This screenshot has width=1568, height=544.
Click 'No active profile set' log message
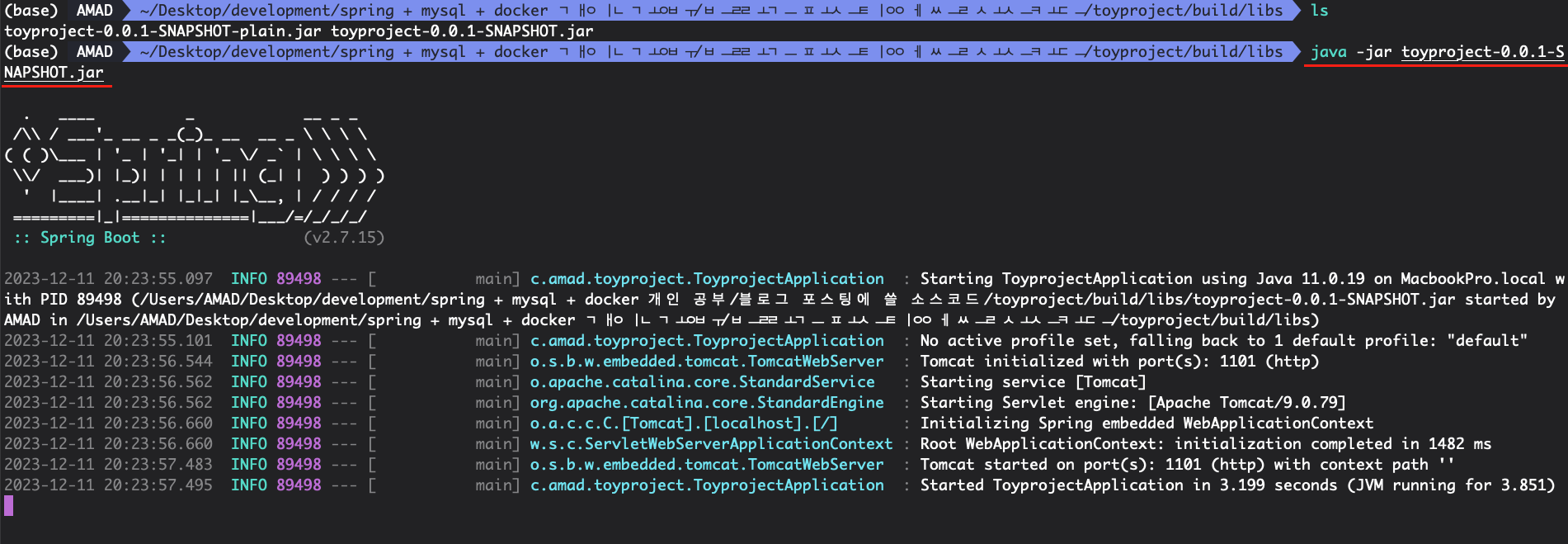point(1224,341)
